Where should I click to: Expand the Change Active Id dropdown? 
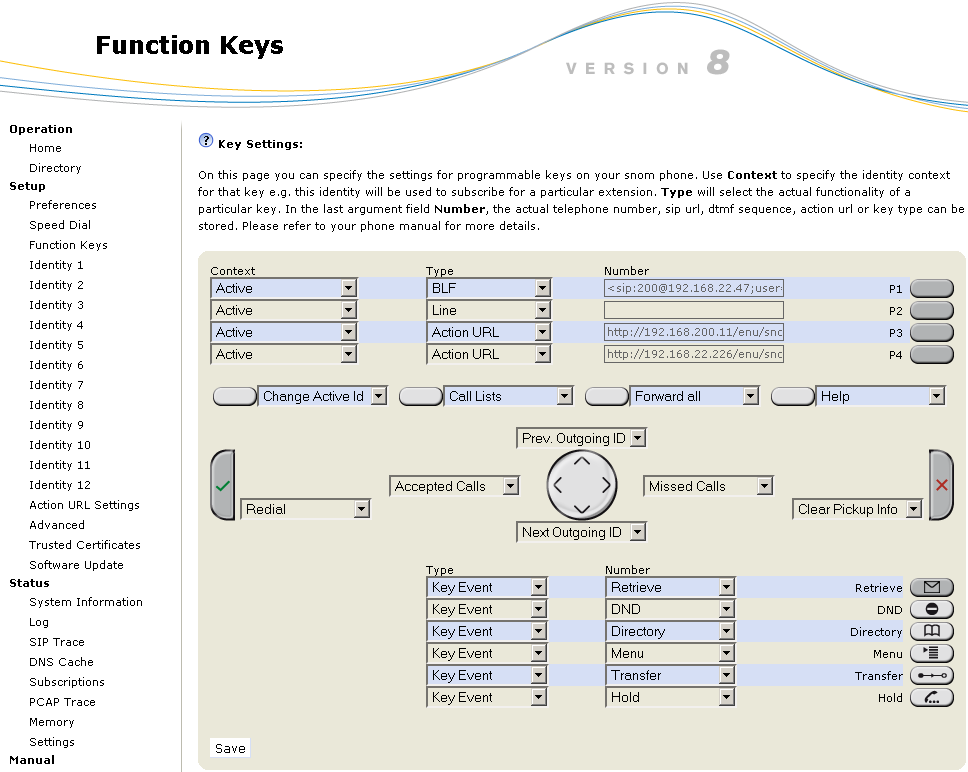point(322,397)
